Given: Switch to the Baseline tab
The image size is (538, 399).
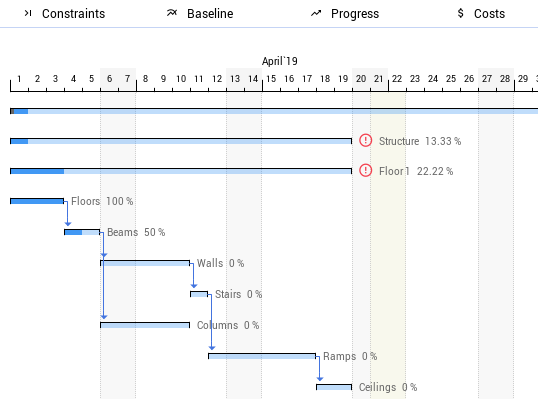Looking at the screenshot, I should [x=200, y=14].
